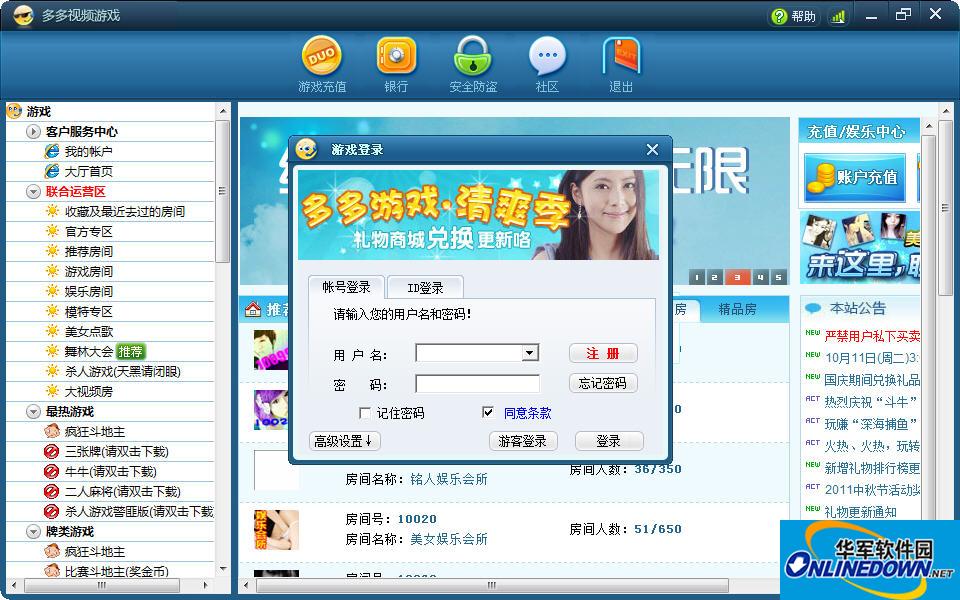Open the 游戏充值 DUO recharge icon

pos(322,56)
